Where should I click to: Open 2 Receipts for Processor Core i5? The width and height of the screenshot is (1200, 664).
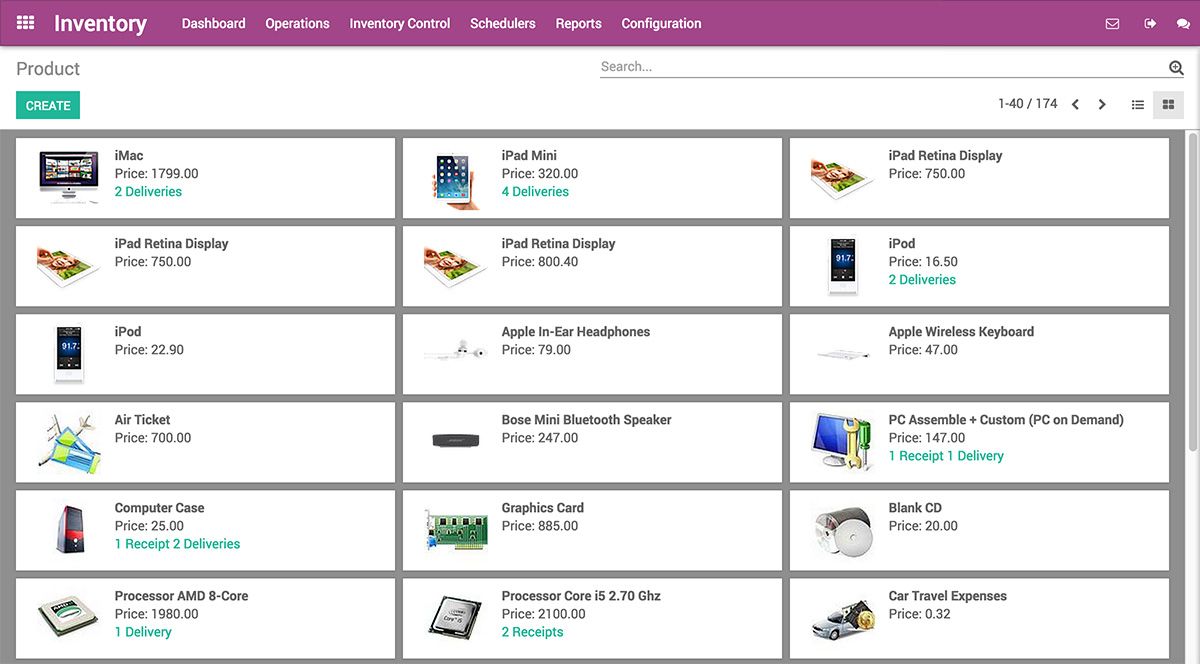tap(532, 632)
